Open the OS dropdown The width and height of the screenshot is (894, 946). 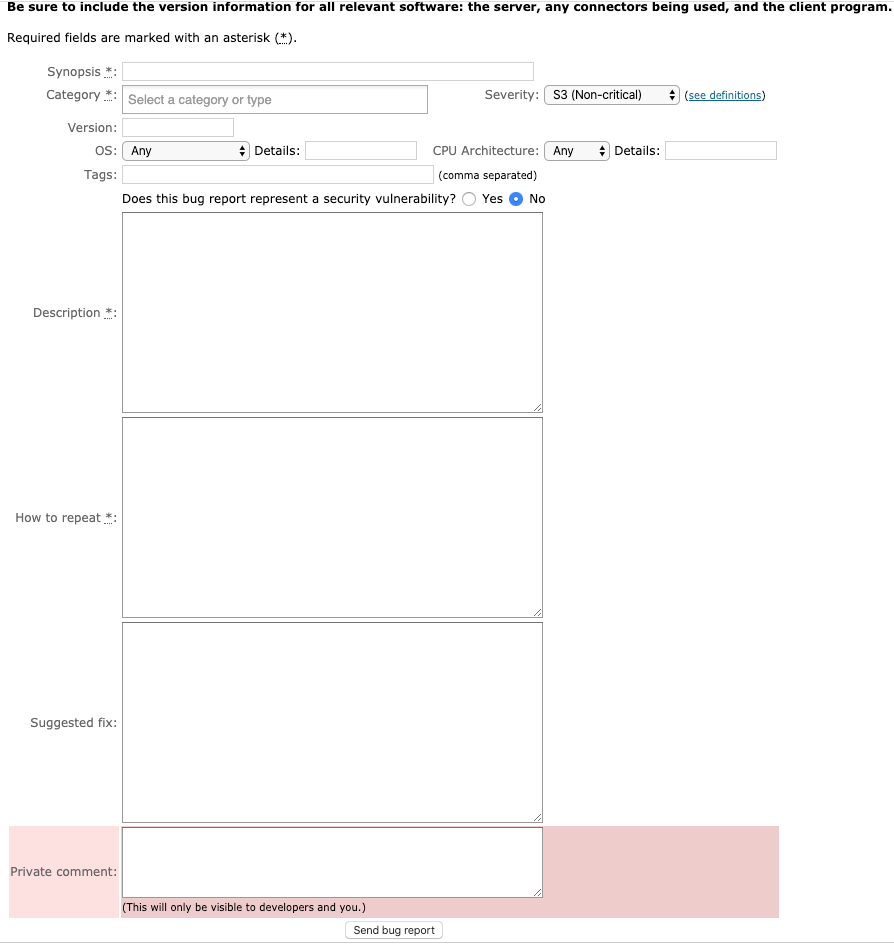[x=186, y=151]
